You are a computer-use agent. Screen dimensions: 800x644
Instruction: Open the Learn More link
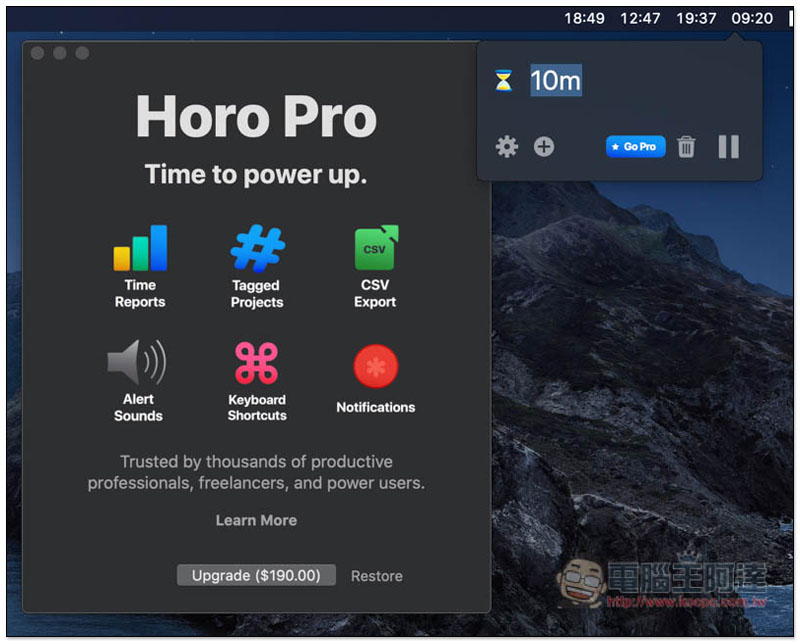tap(256, 520)
